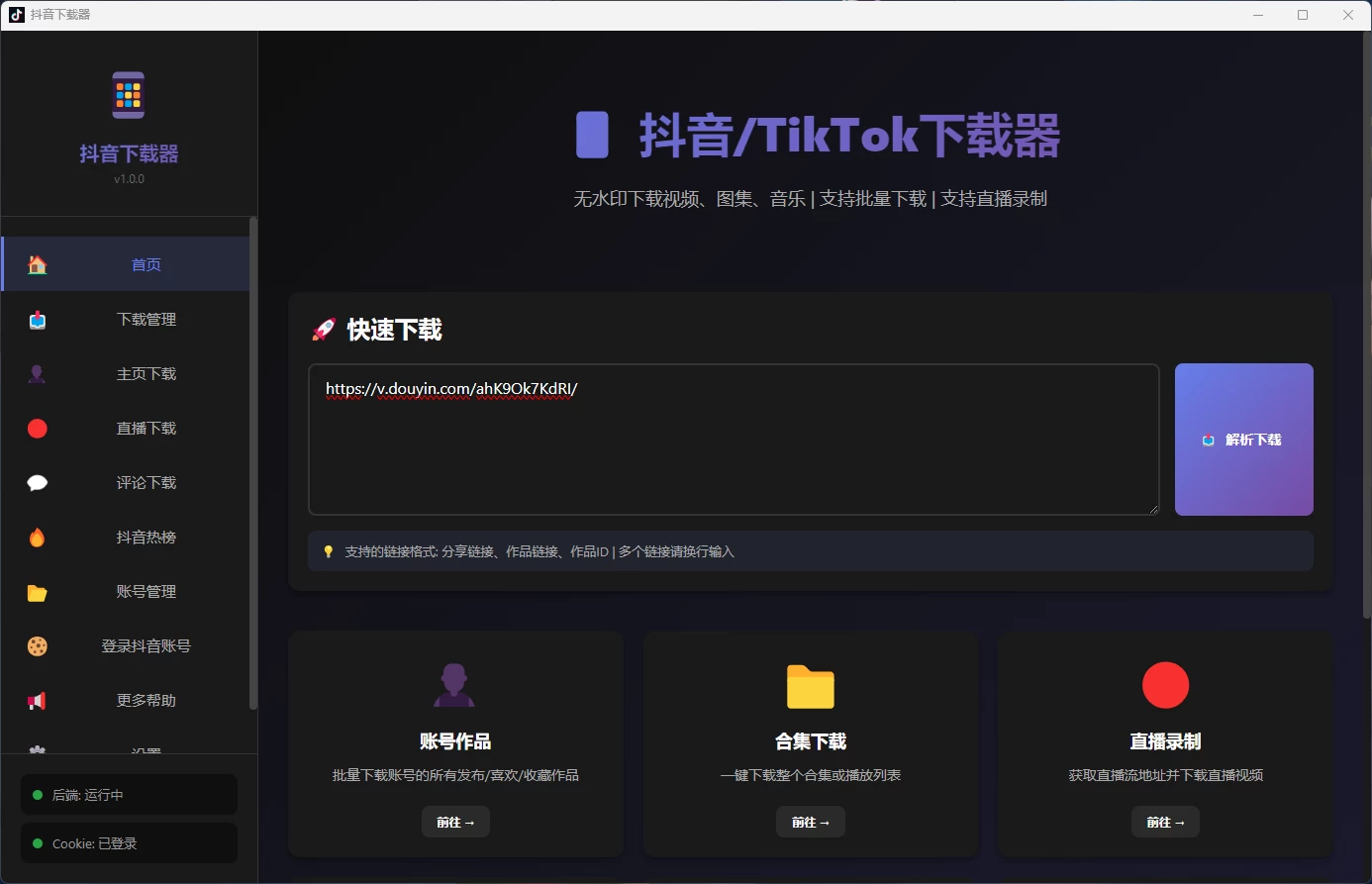Image resolution: width=1372 pixels, height=884 pixels.
Task: Click the app logo above 抖音下载器
Action: (x=129, y=95)
